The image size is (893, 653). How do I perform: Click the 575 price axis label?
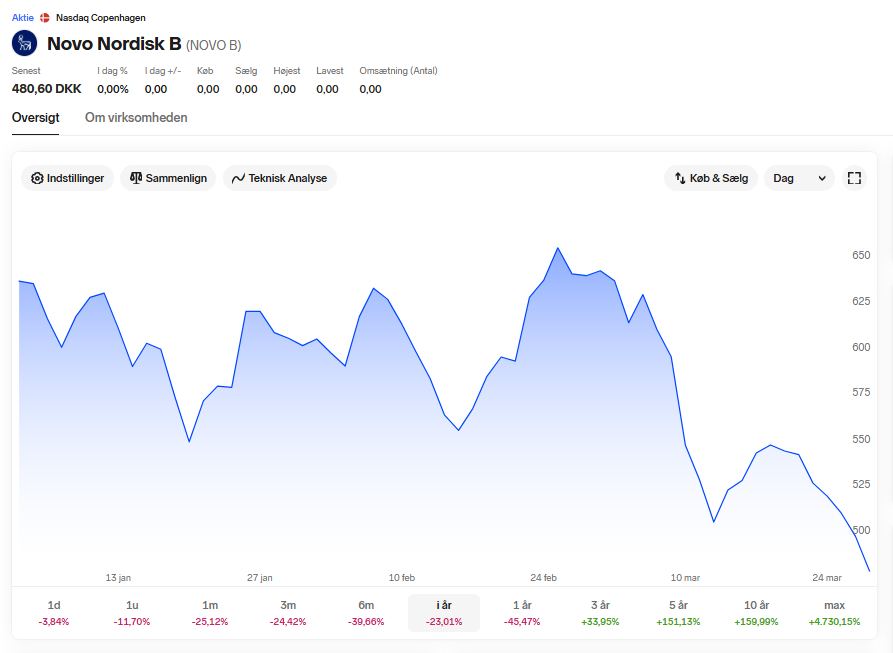pyautogui.click(x=861, y=392)
